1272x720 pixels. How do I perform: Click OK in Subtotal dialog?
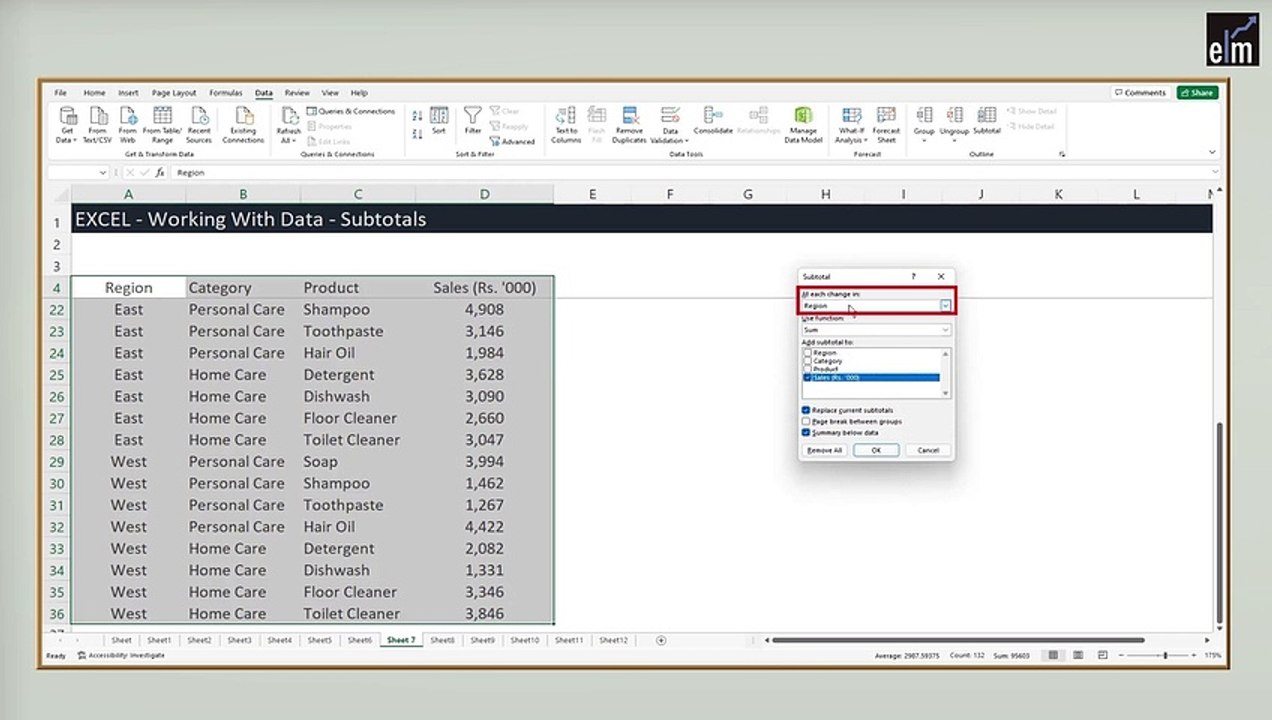(x=876, y=450)
